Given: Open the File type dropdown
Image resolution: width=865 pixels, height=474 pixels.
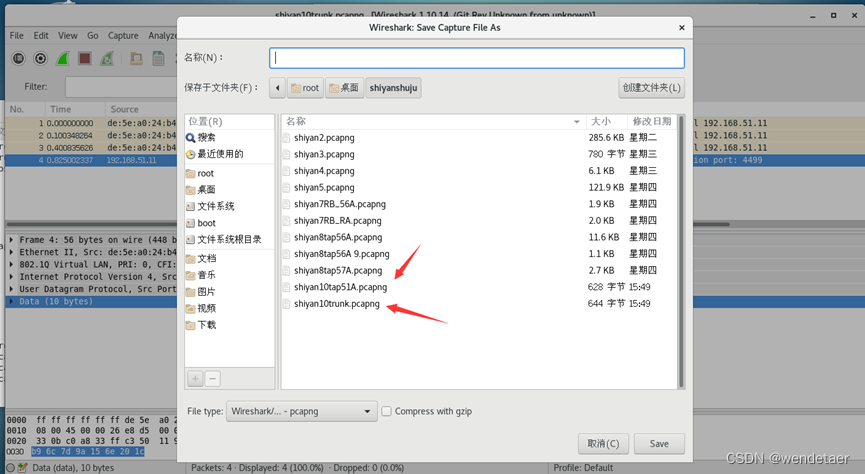Looking at the screenshot, I should [302, 411].
